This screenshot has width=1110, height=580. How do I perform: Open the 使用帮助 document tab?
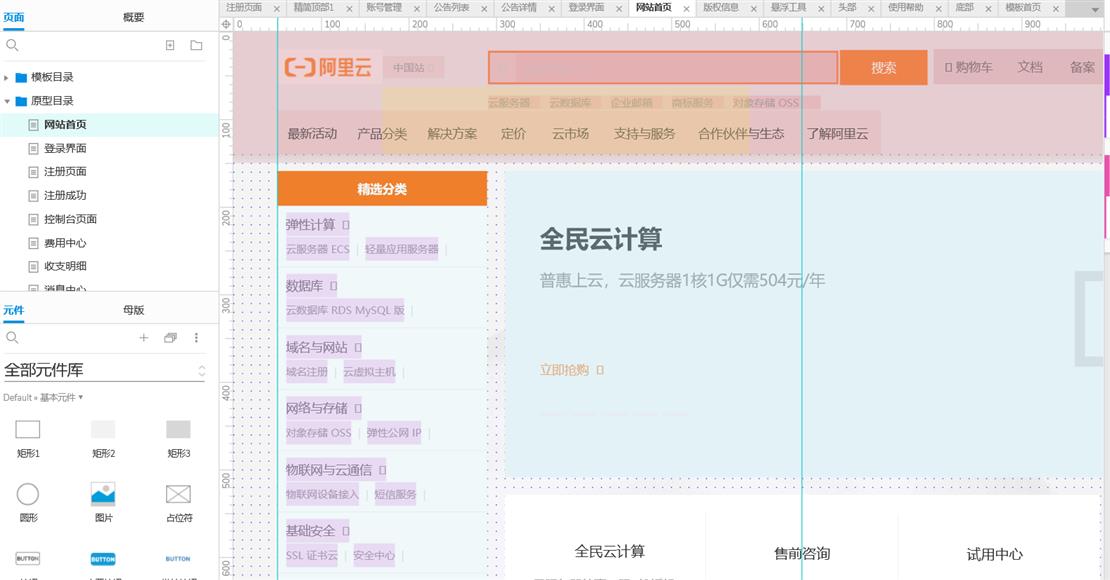(x=905, y=8)
